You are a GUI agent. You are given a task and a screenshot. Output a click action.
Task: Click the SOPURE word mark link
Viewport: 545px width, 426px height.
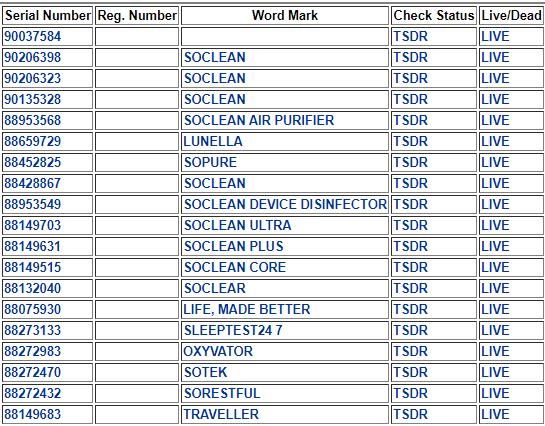(210, 162)
